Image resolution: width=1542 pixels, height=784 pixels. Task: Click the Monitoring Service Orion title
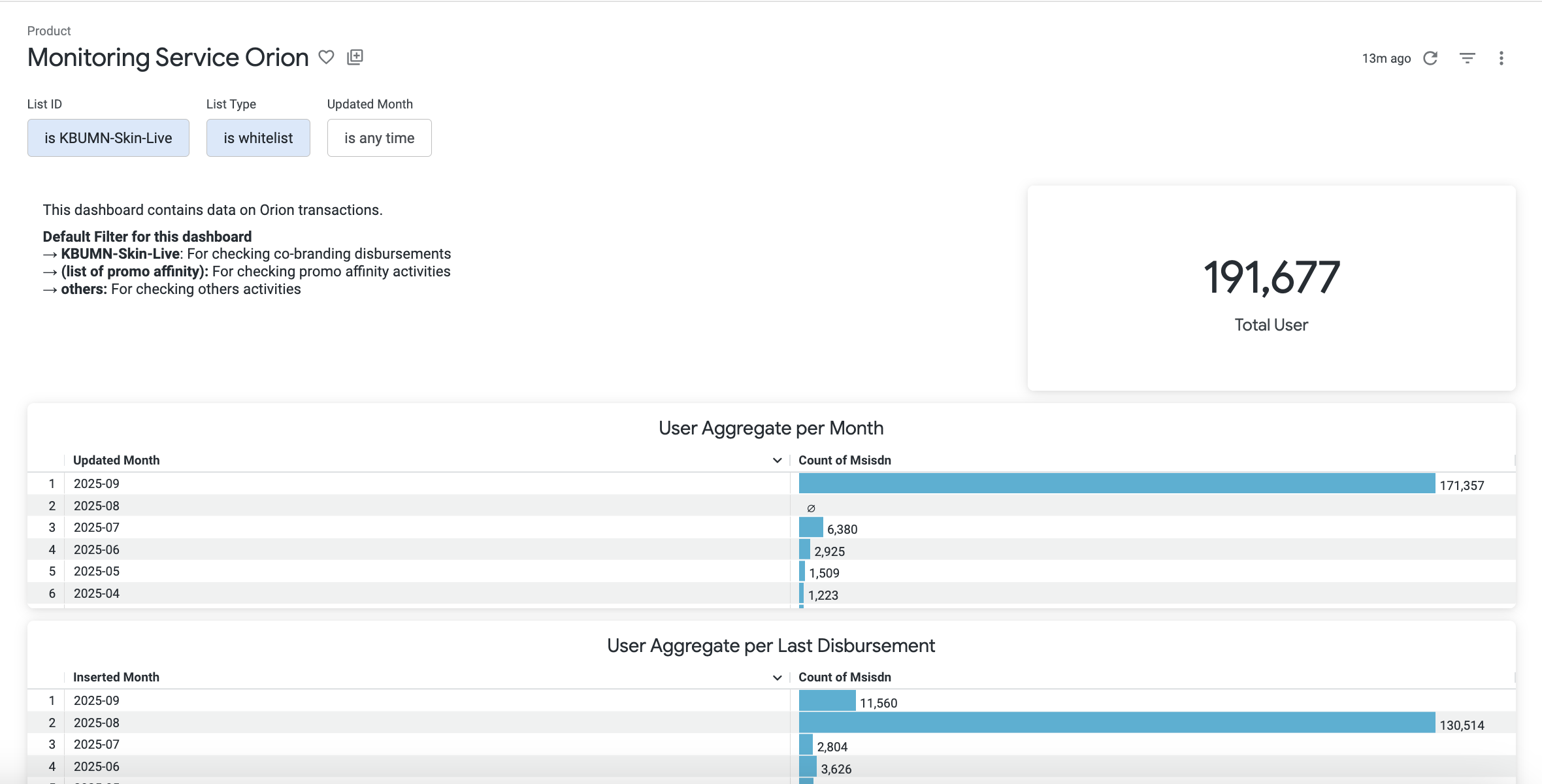click(168, 57)
